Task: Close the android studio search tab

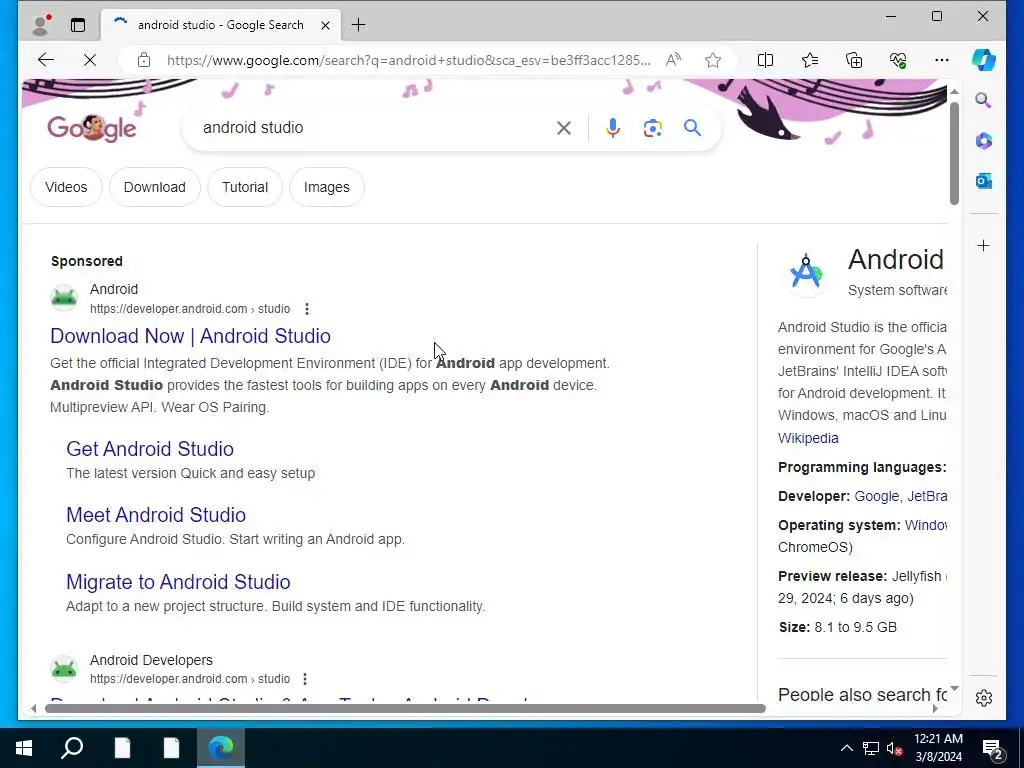Action: 325,25
